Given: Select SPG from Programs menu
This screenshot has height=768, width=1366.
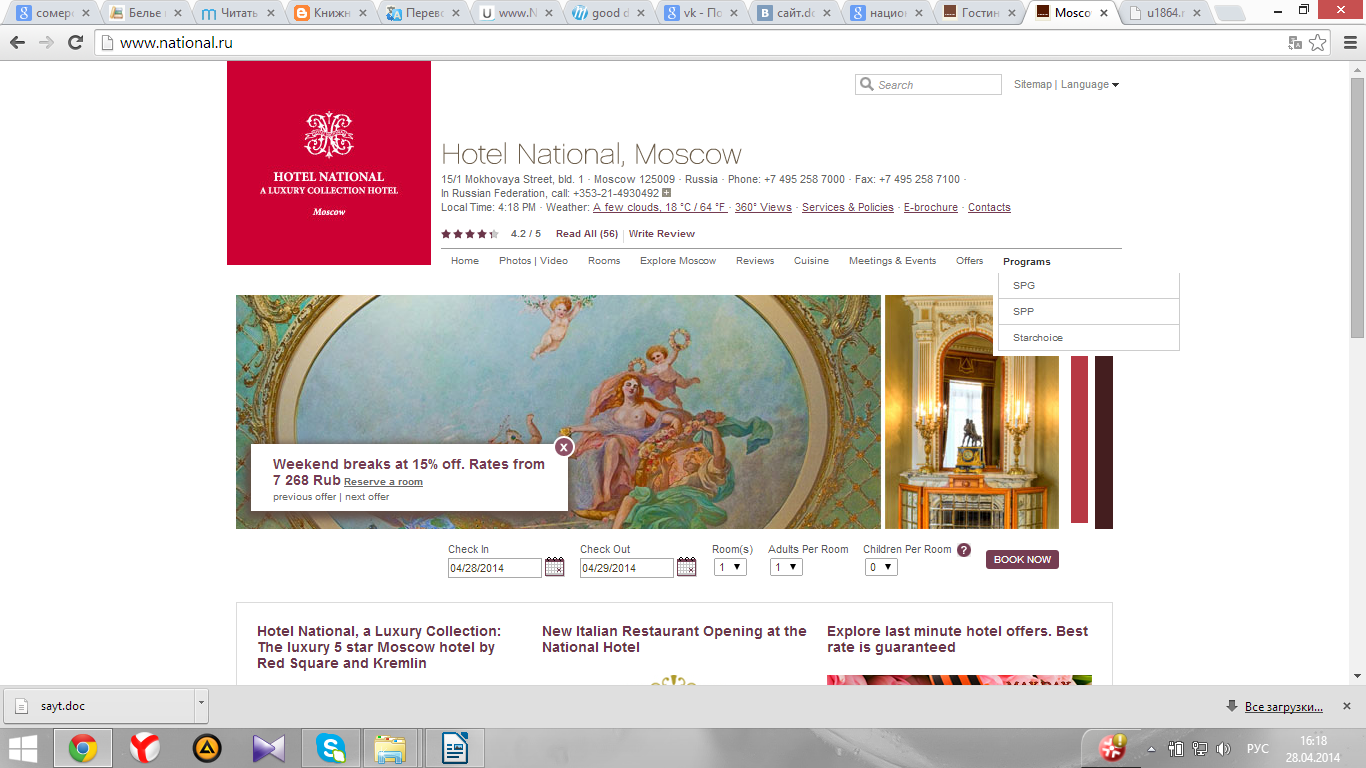Looking at the screenshot, I should [1089, 286].
